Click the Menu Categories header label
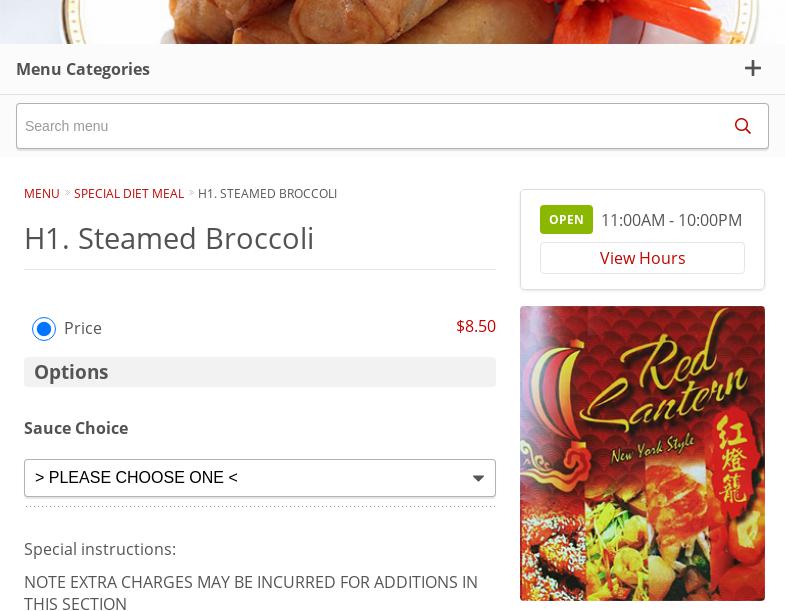The height and width of the screenshot is (611, 785). tap(83, 69)
